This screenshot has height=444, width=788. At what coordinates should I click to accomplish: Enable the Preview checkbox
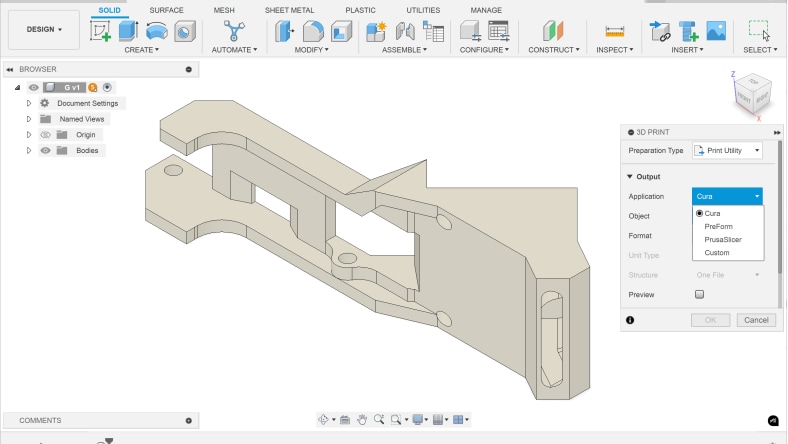[x=699, y=295]
